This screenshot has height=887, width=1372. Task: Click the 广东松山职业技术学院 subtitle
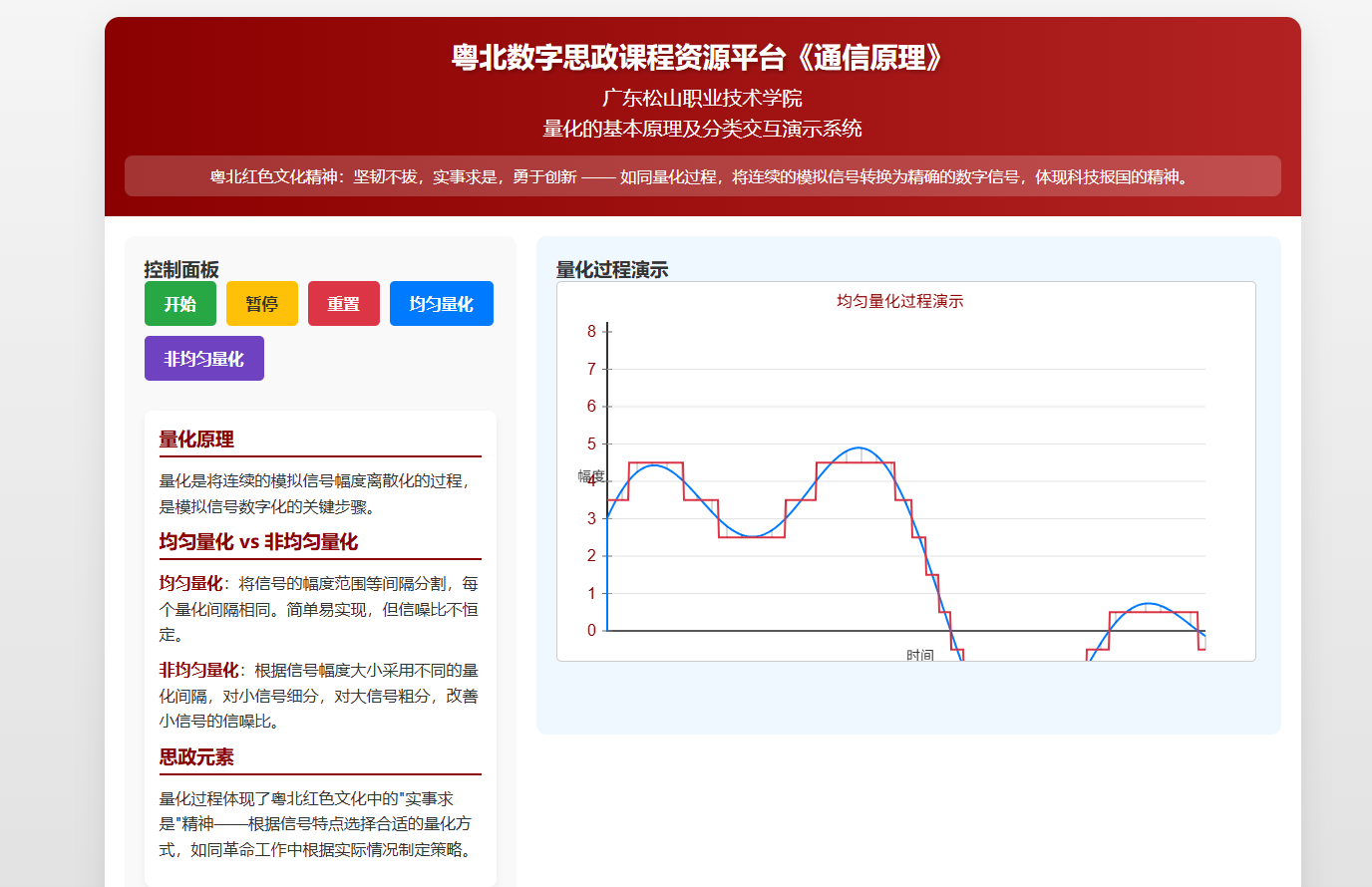(702, 98)
